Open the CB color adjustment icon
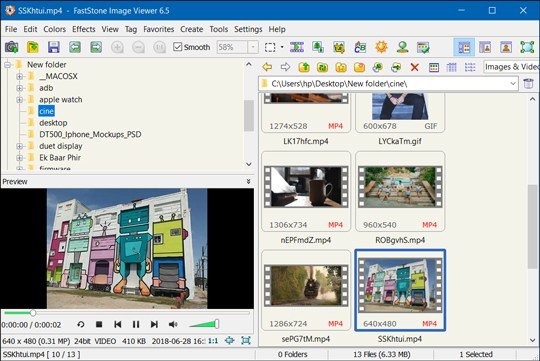This screenshot has height=361, width=540. point(360,47)
